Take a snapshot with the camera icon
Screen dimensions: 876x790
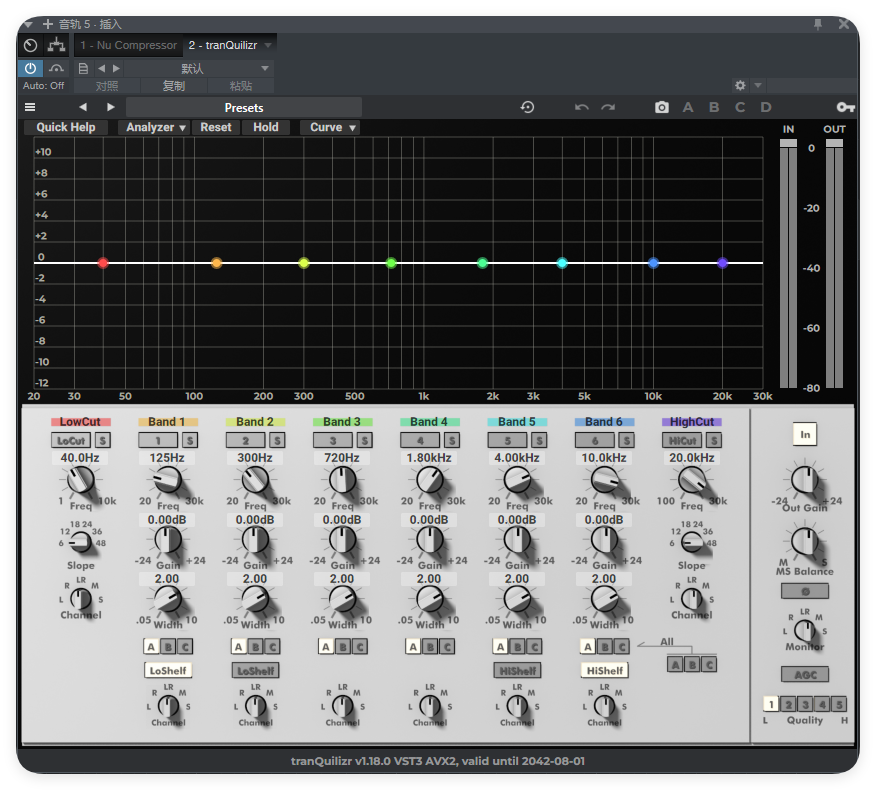661,107
